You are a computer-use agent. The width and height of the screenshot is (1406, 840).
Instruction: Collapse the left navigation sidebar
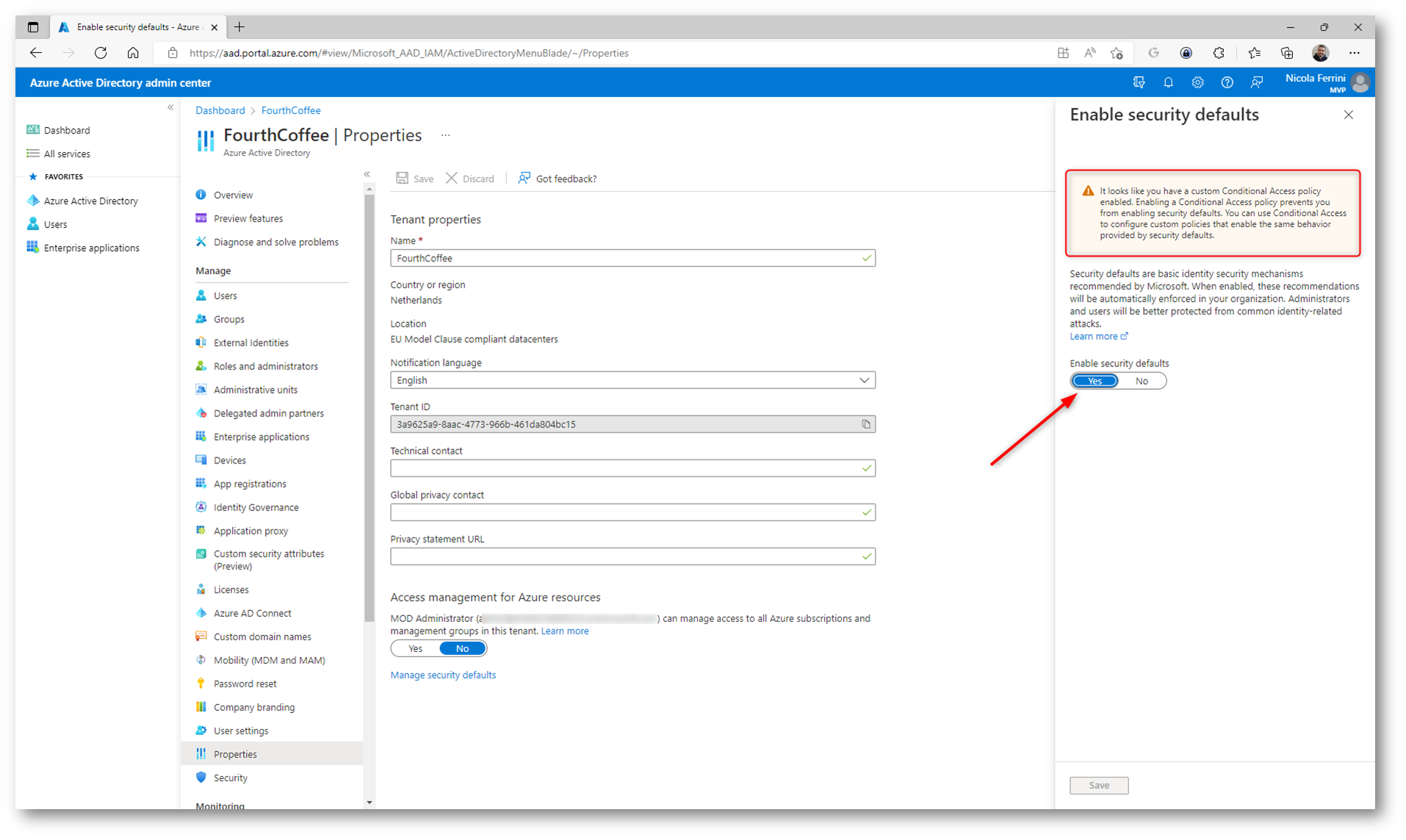pos(170,108)
